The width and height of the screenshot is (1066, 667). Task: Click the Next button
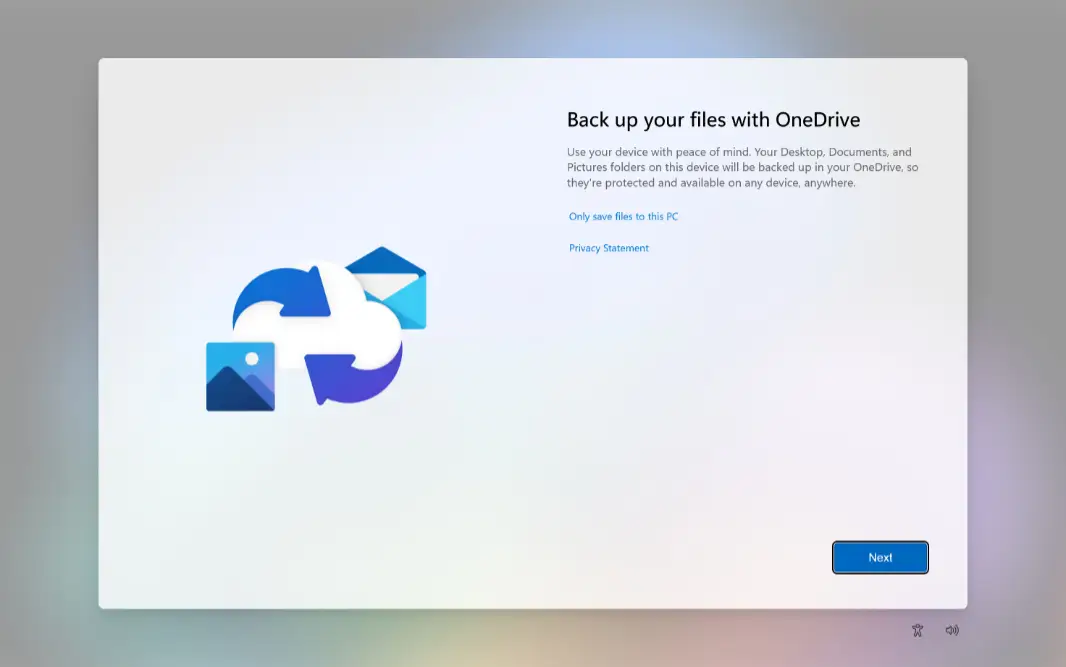pos(880,558)
